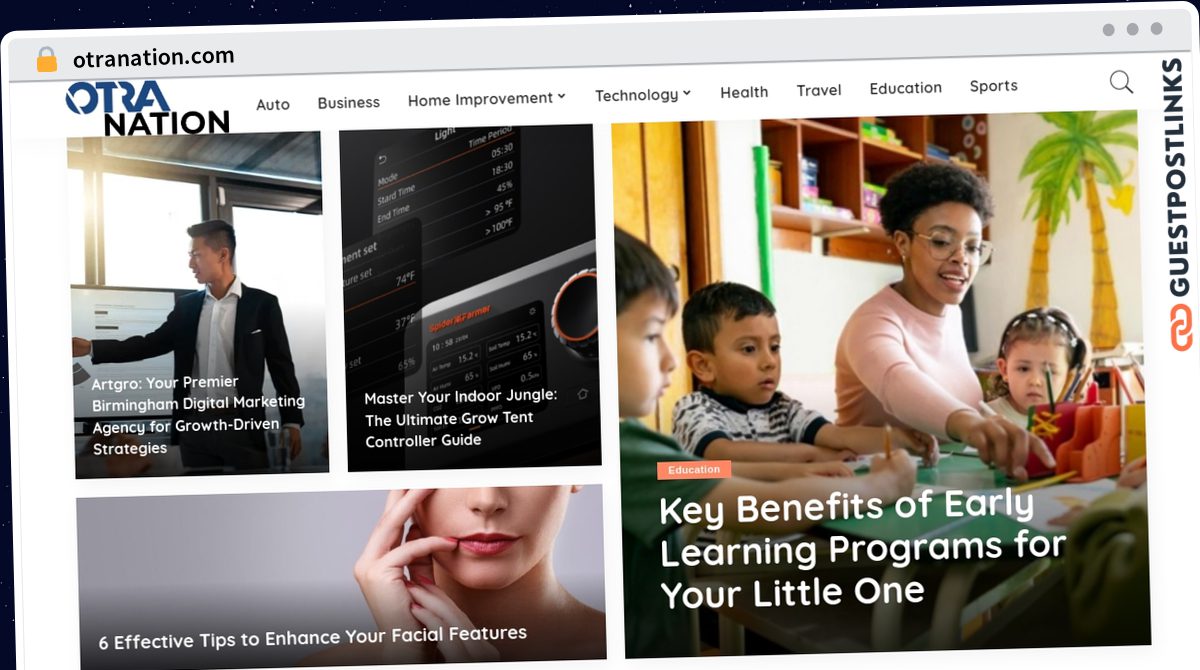This screenshot has width=1200, height=670.
Task: Click the orange Education category tag
Action: pos(694,470)
